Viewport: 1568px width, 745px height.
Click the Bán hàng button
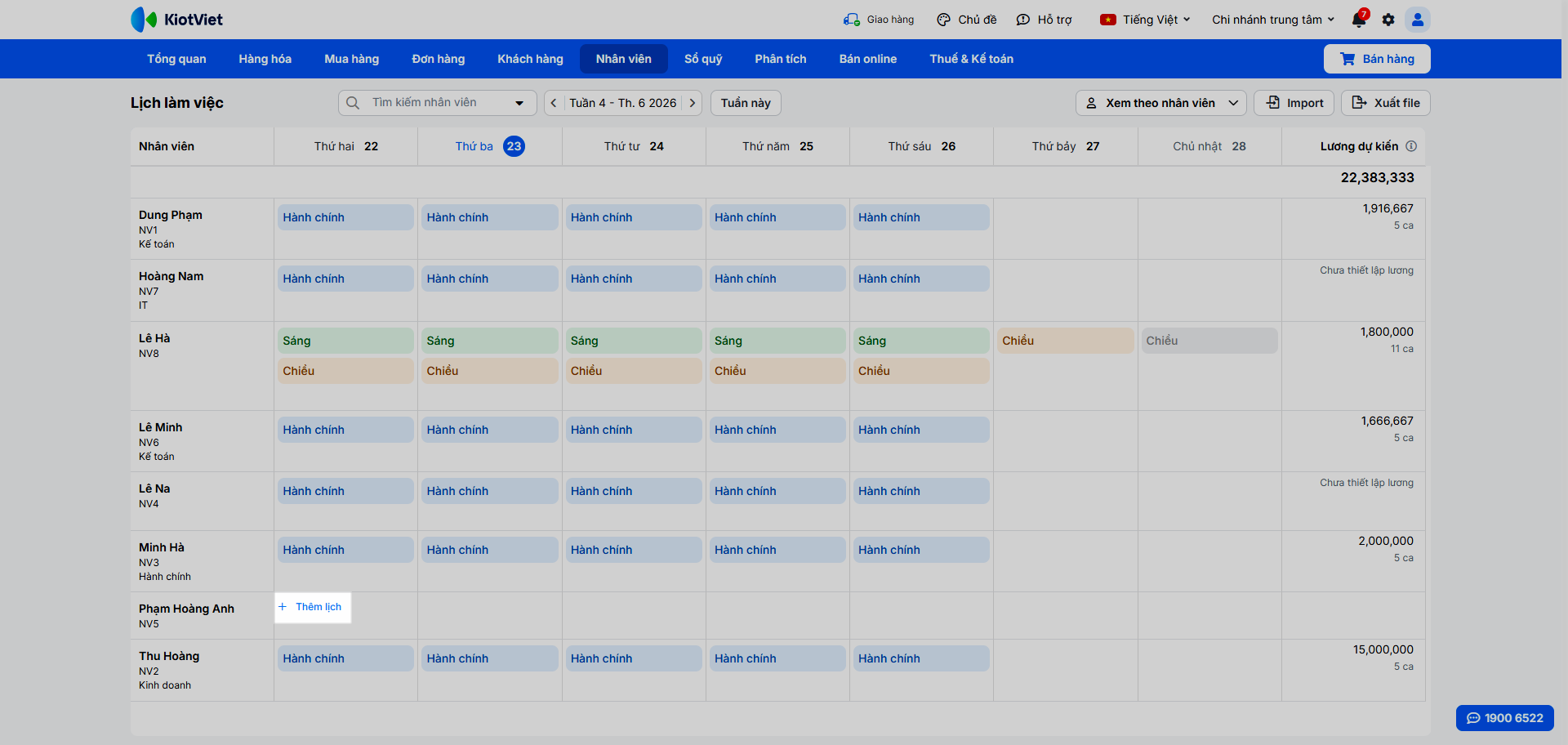coord(1377,59)
